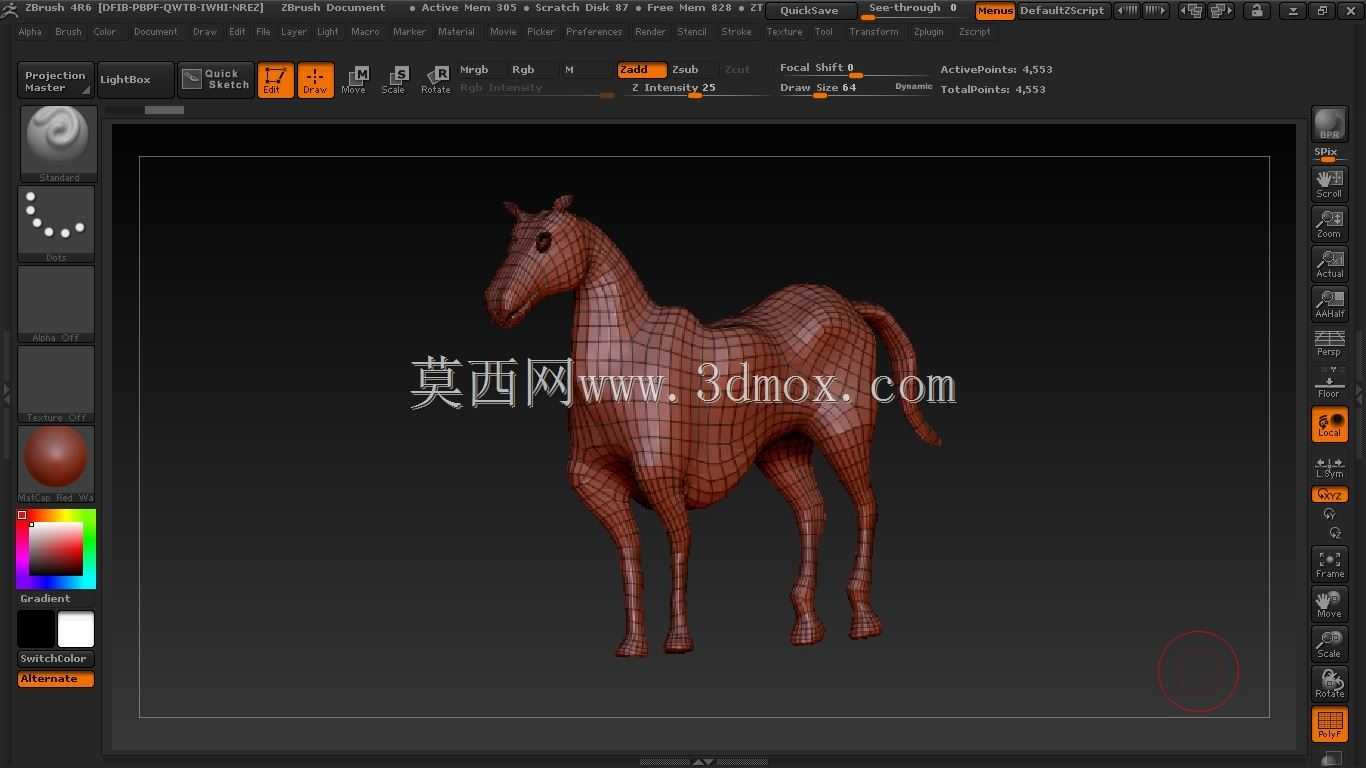
Task: Open the Document menu
Action: (x=156, y=32)
